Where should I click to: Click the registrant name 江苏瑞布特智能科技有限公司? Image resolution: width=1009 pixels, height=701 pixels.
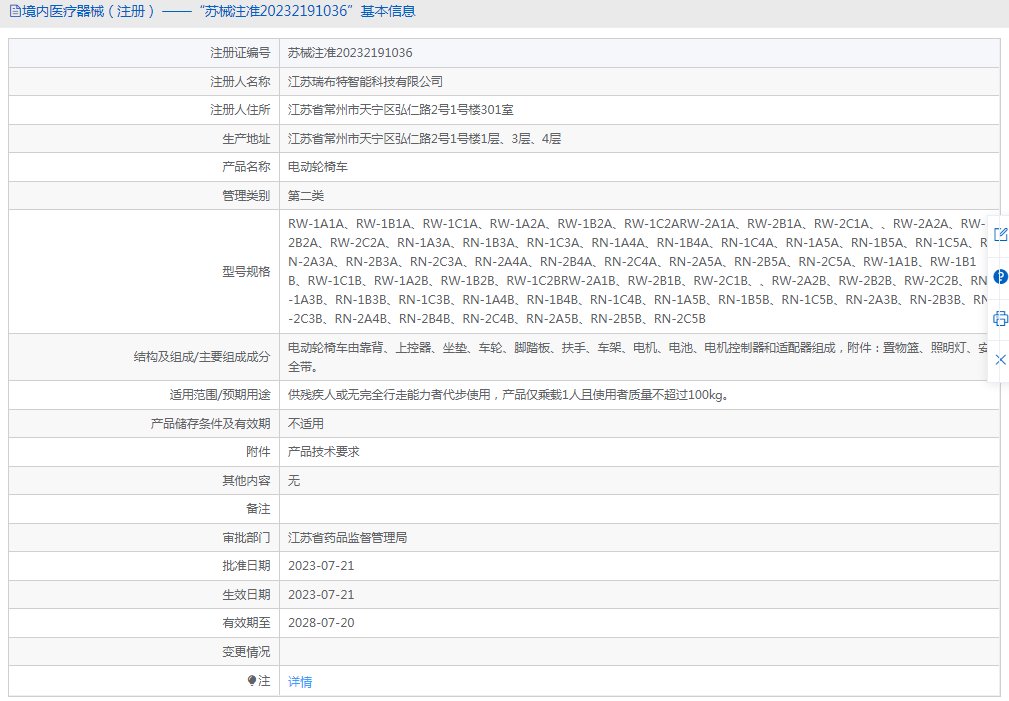point(366,82)
